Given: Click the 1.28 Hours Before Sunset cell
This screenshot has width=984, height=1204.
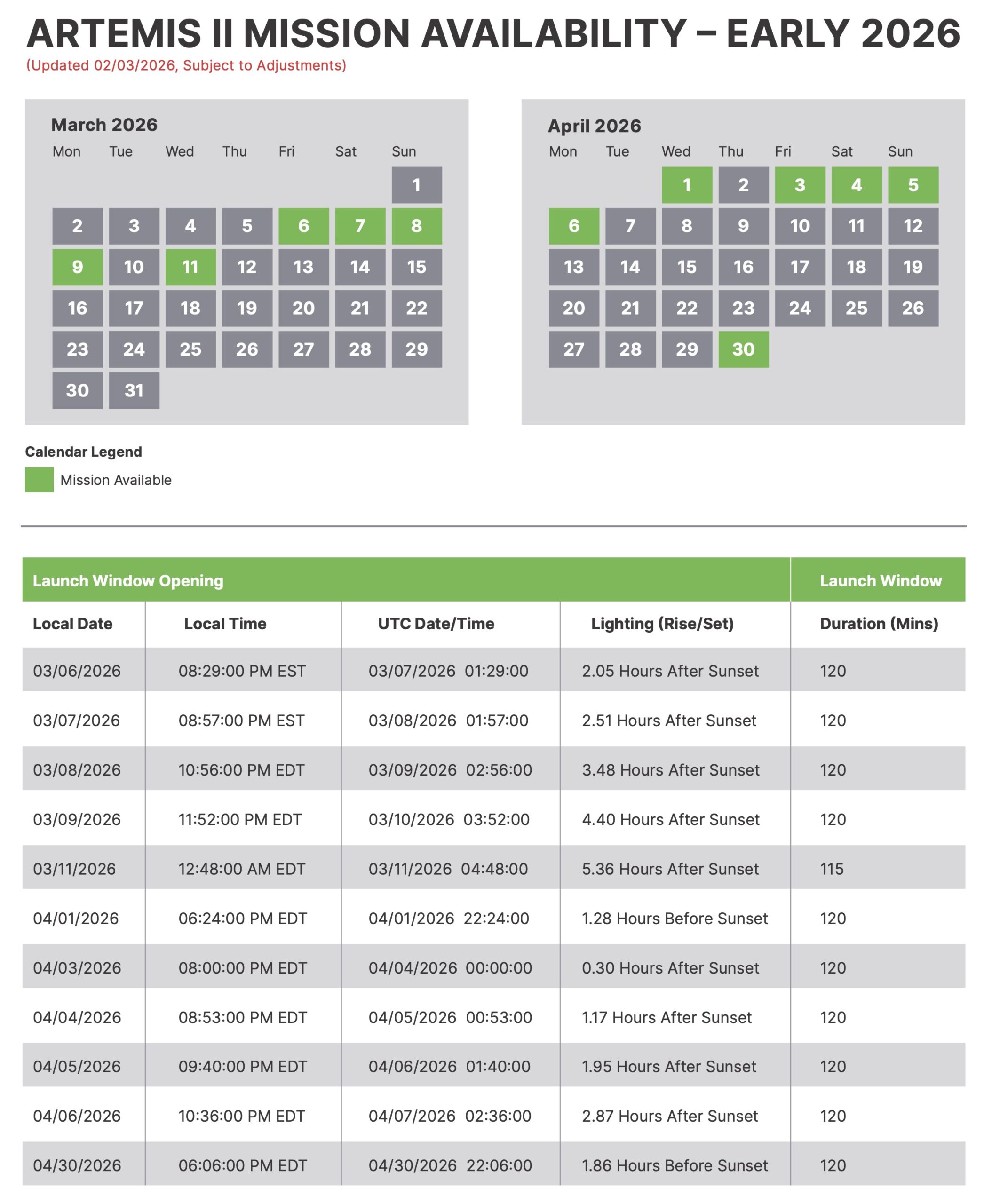Looking at the screenshot, I should 675,919.
